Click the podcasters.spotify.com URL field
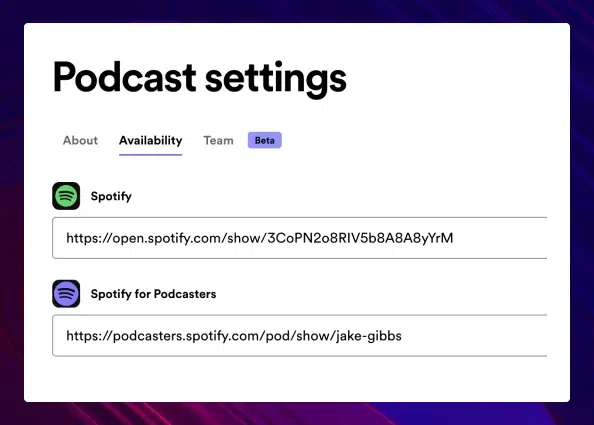The width and height of the screenshot is (594, 425). tap(300, 336)
